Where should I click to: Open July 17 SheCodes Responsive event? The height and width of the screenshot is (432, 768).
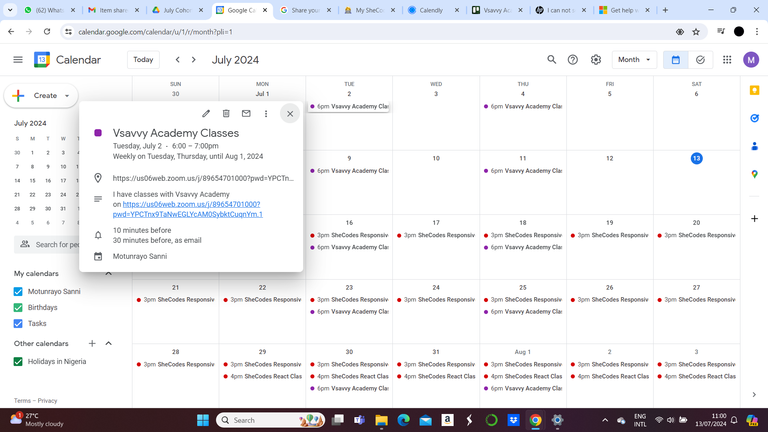click(x=436, y=235)
